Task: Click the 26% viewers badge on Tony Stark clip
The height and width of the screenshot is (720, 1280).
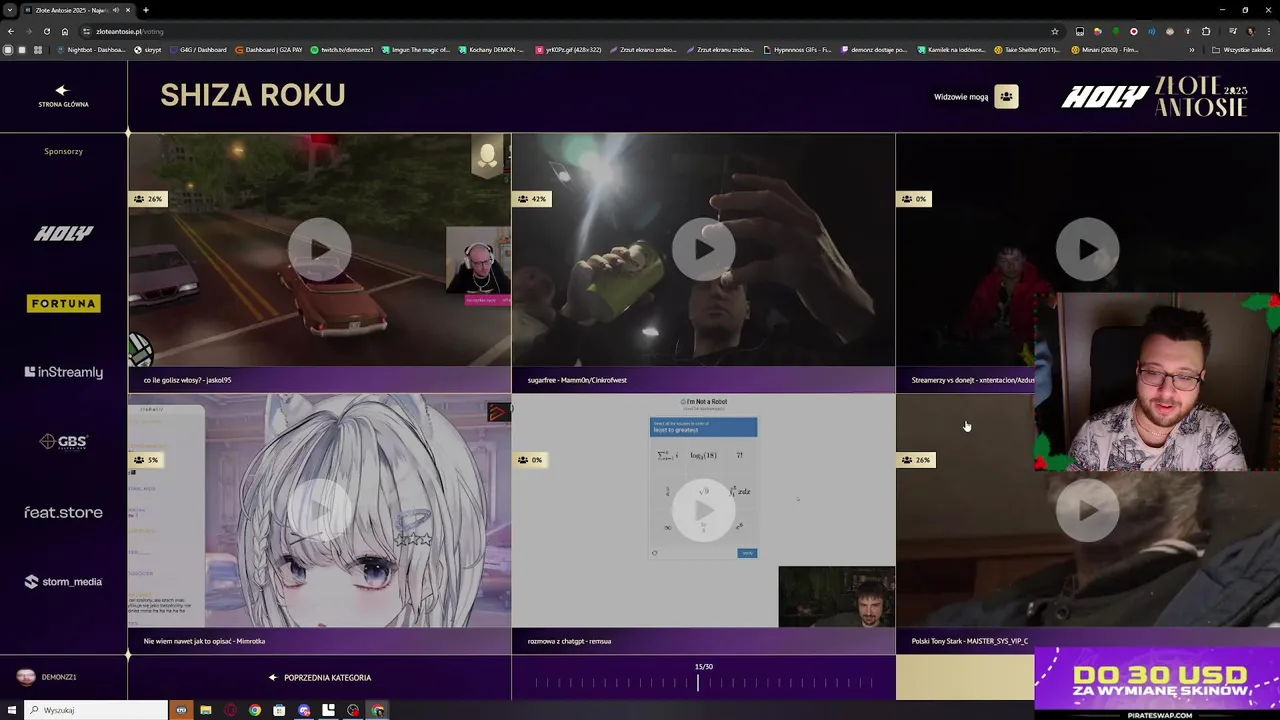Action: coord(915,460)
